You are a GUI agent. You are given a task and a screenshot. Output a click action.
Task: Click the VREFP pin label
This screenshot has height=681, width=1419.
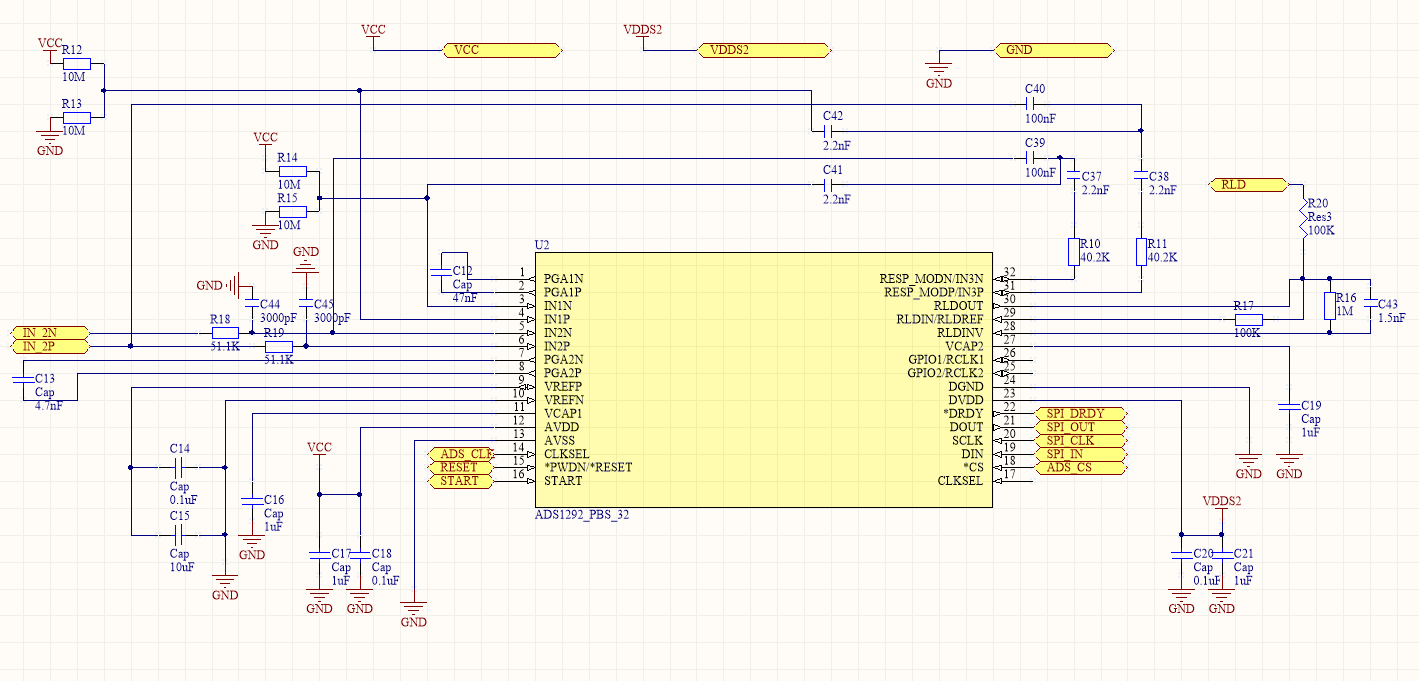(563, 387)
